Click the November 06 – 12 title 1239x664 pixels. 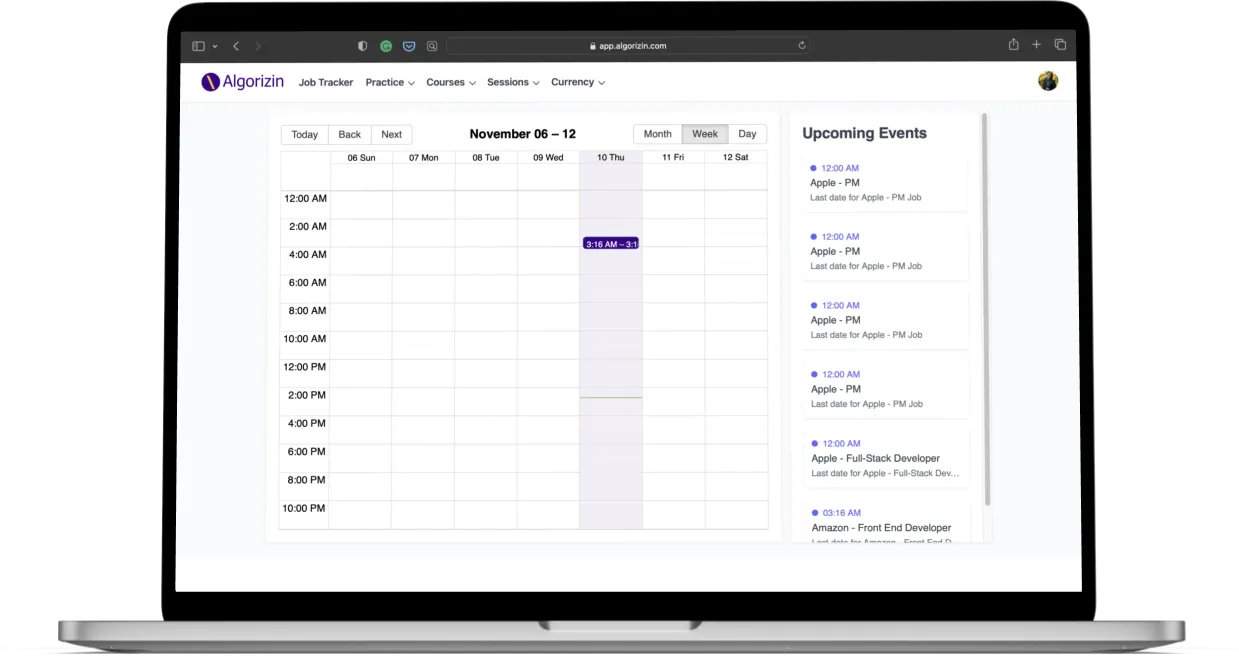point(523,134)
